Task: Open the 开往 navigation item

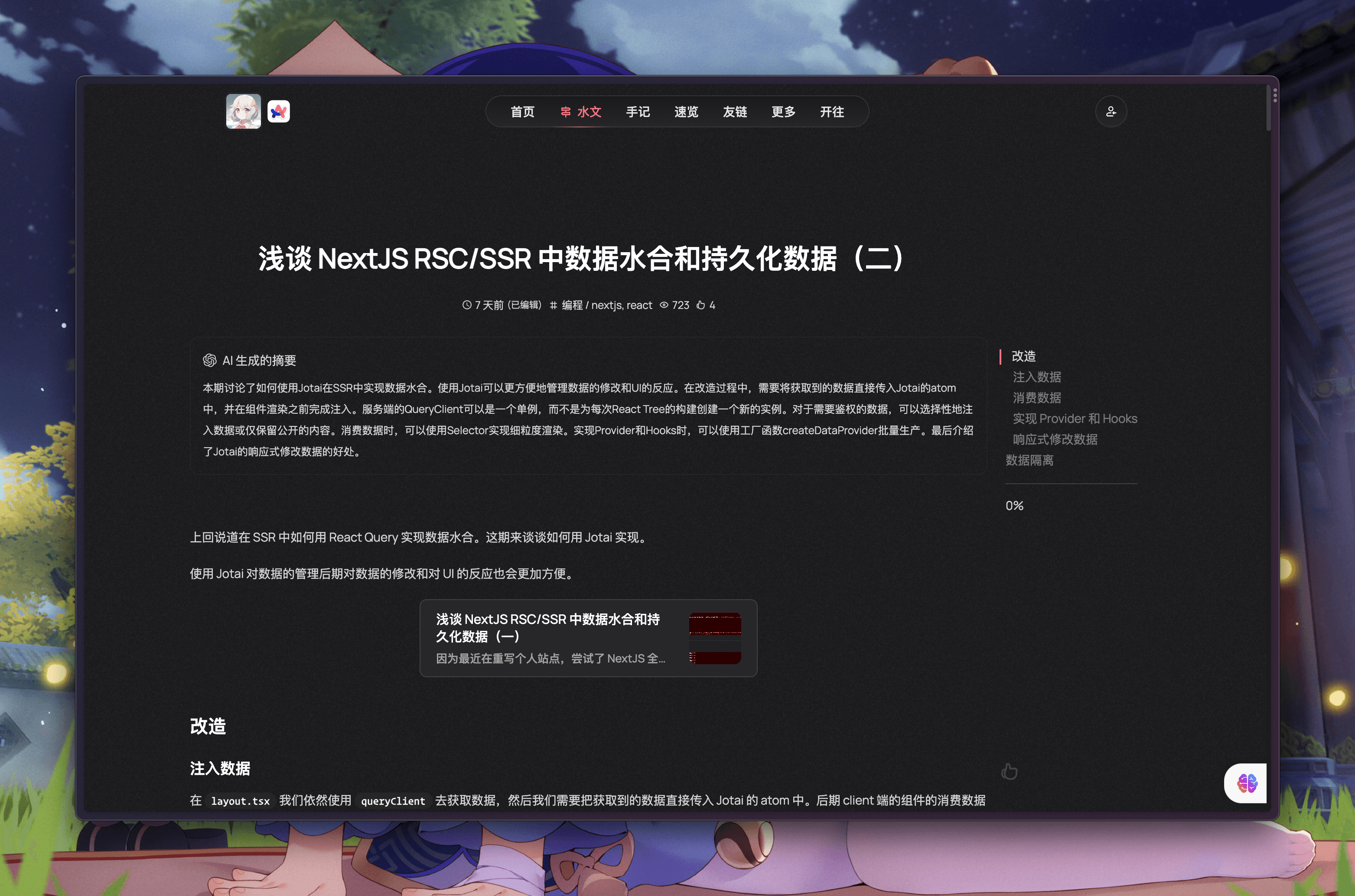Action: (x=832, y=111)
